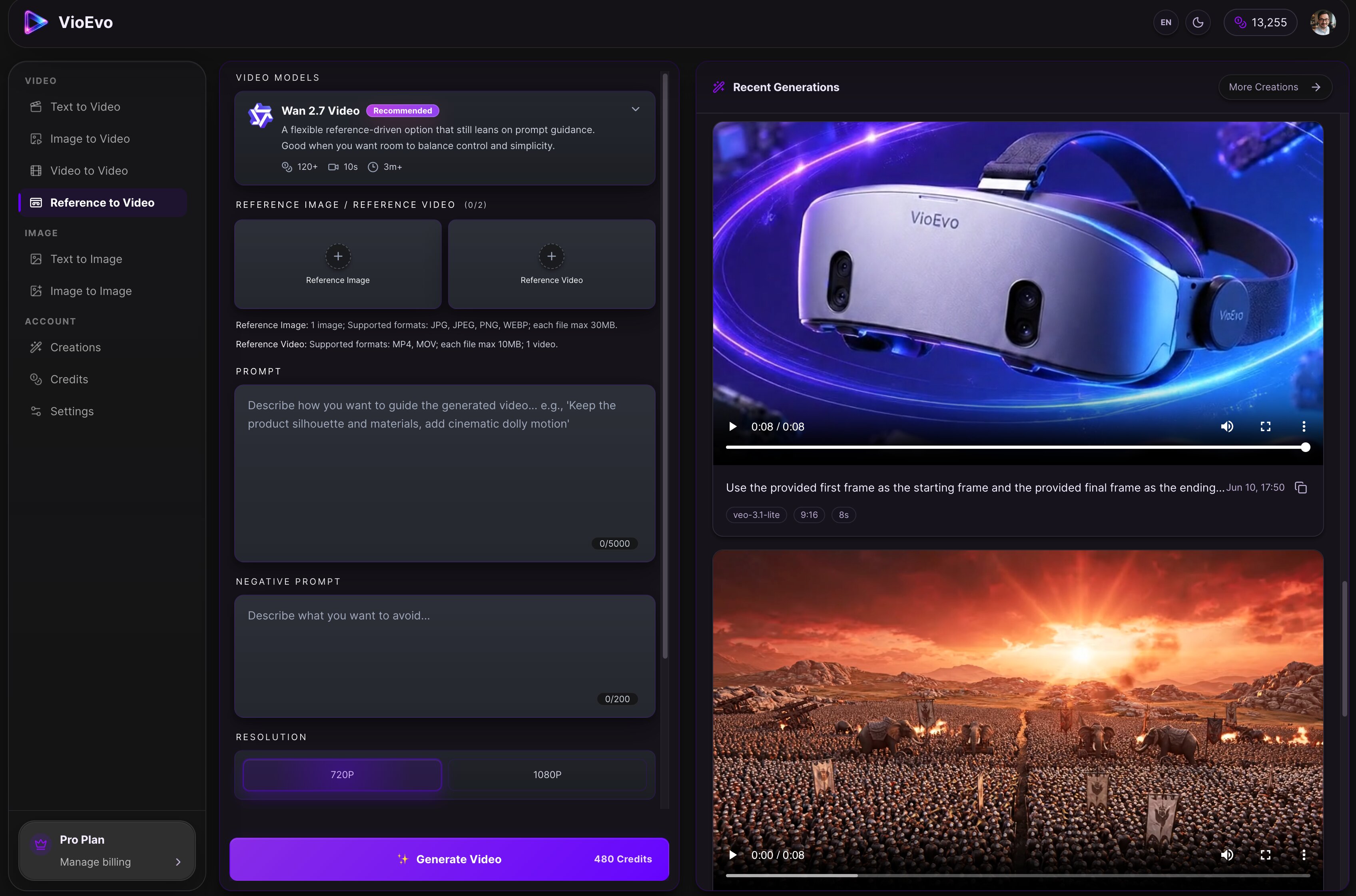Image resolution: width=1356 pixels, height=896 pixels.
Task: Fullscreen the VR headset video
Action: (x=1265, y=427)
